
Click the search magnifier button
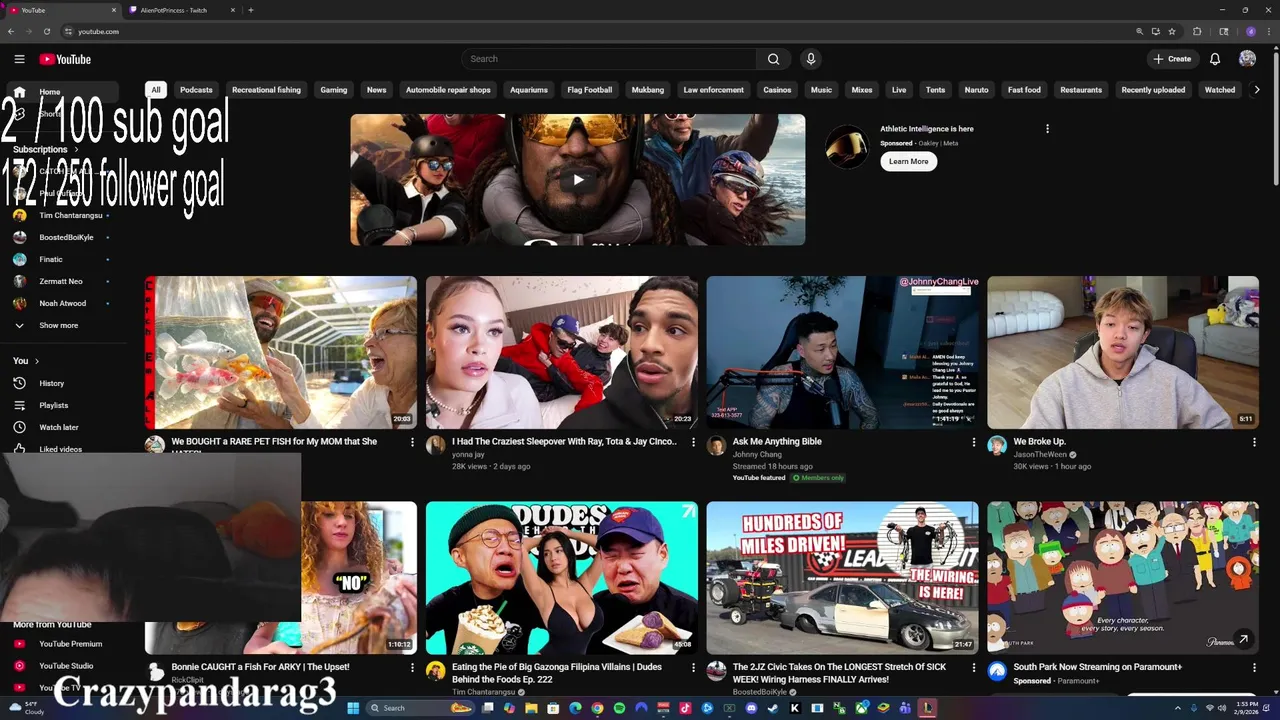773,59
